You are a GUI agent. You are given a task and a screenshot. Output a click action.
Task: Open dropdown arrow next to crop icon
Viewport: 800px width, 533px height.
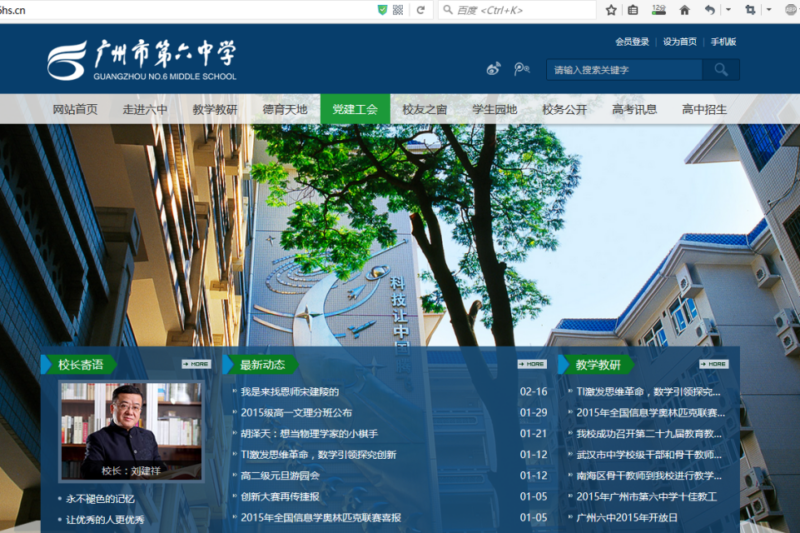(768, 10)
